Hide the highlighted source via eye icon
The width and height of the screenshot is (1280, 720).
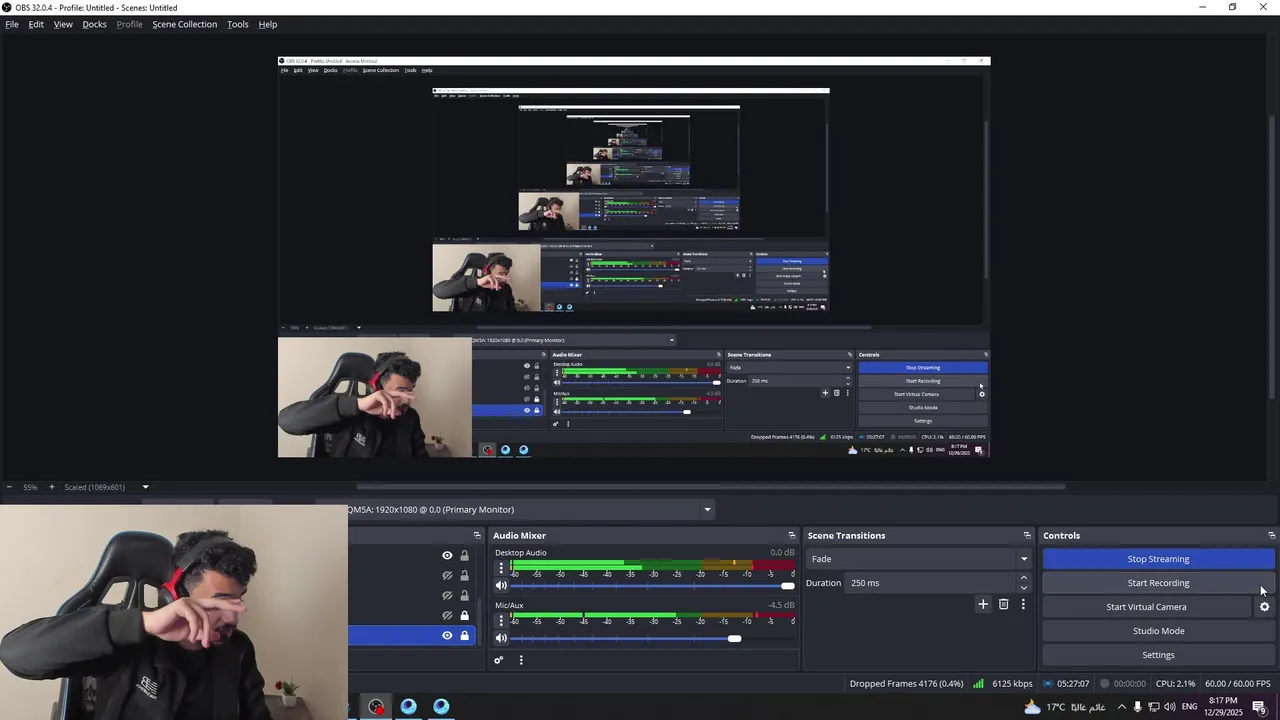coord(447,636)
